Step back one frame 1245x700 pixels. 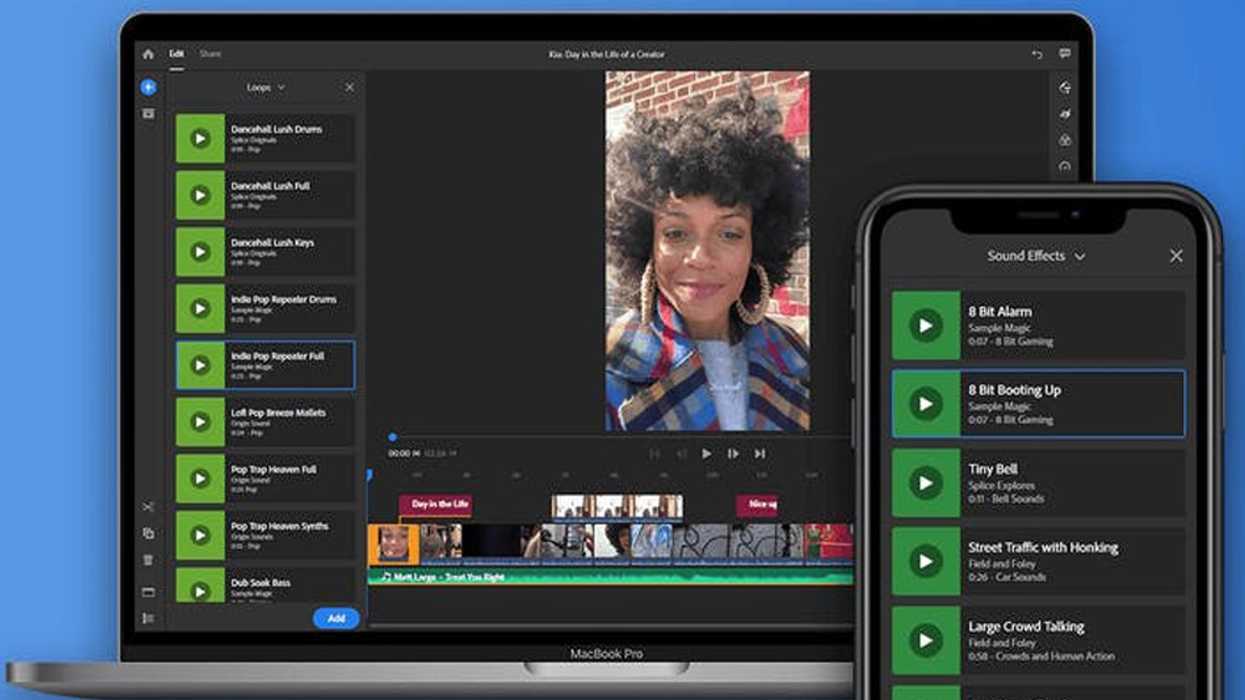681,454
